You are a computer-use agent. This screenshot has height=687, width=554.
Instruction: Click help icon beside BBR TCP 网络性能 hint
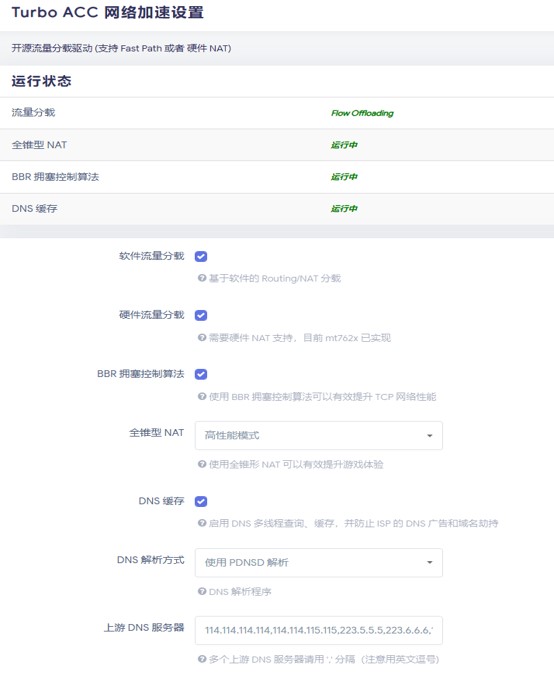click(x=202, y=397)
